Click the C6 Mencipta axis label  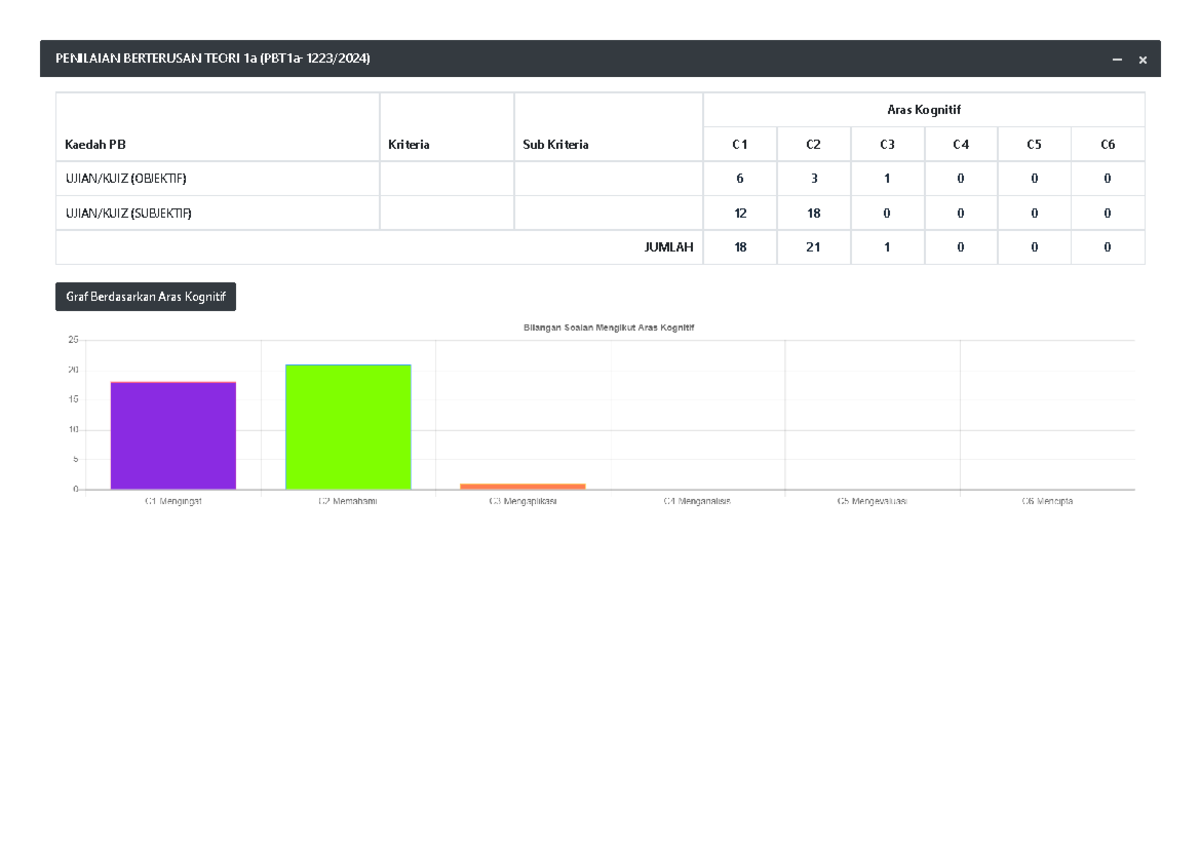tap(1047, 501)
